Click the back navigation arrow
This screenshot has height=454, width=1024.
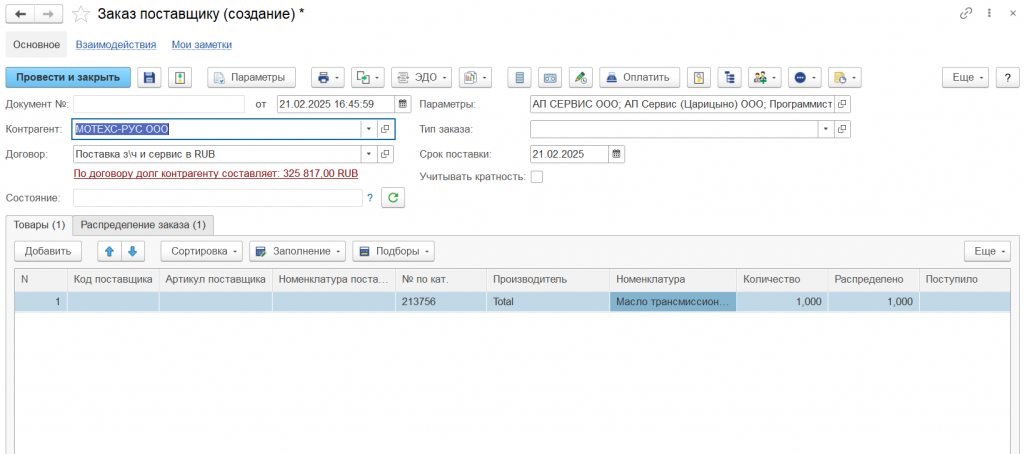click(19, 14)
